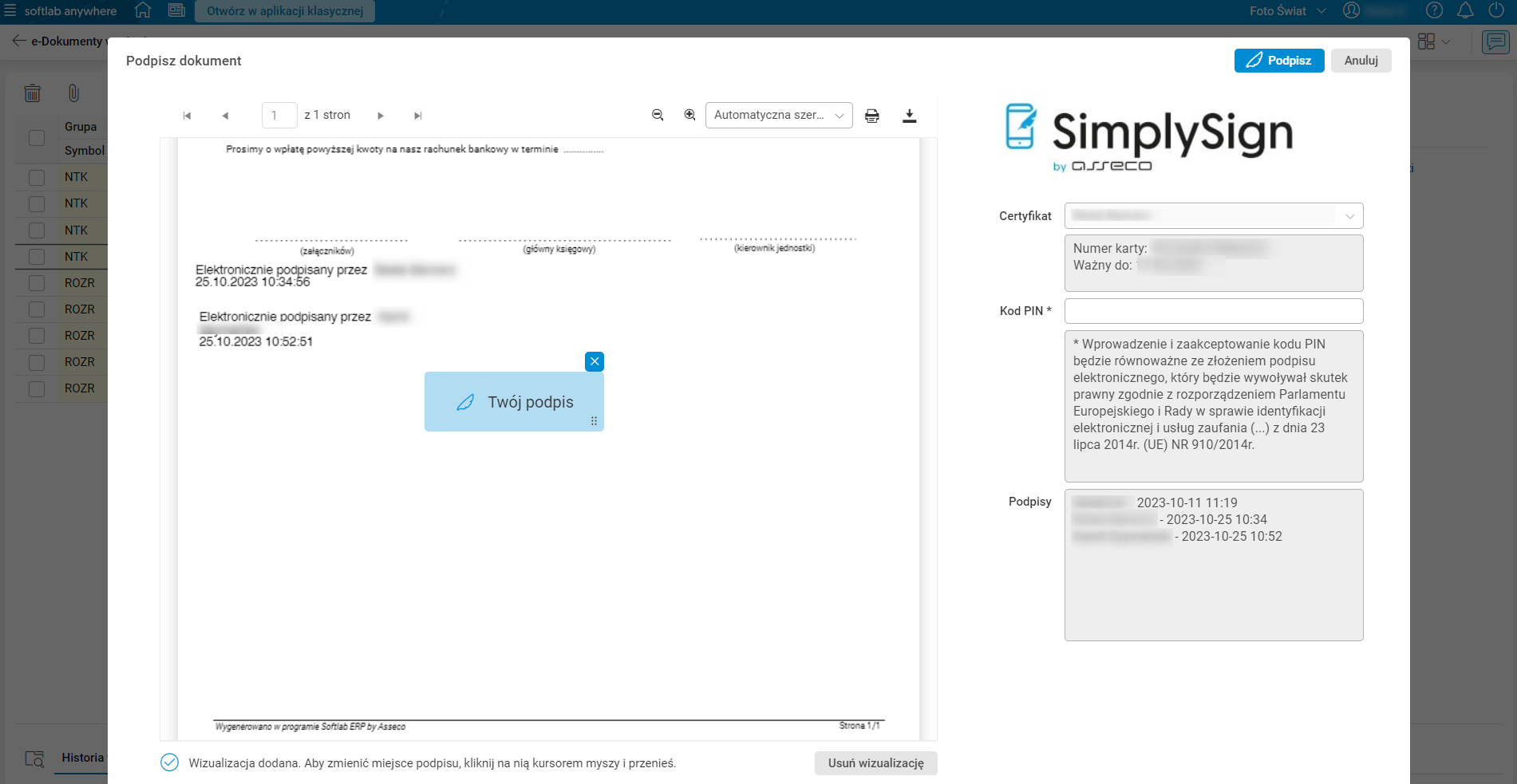Image resolution: width=1517 pixels, height=784 pixels.
Task: Click the Symbol column header
Action: [x=85, y=151]
